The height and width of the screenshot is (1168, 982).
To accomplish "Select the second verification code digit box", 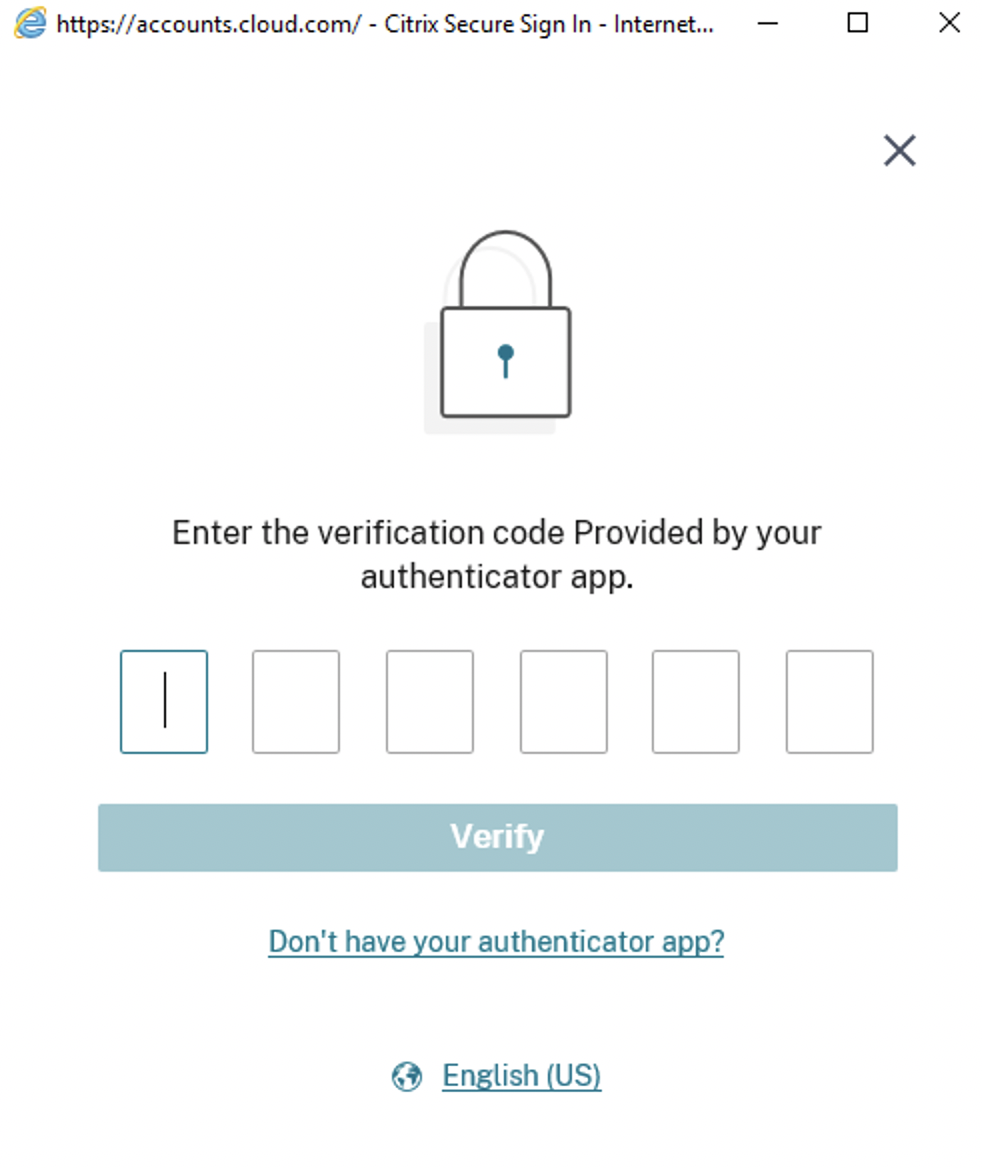I will coord(296,702).
